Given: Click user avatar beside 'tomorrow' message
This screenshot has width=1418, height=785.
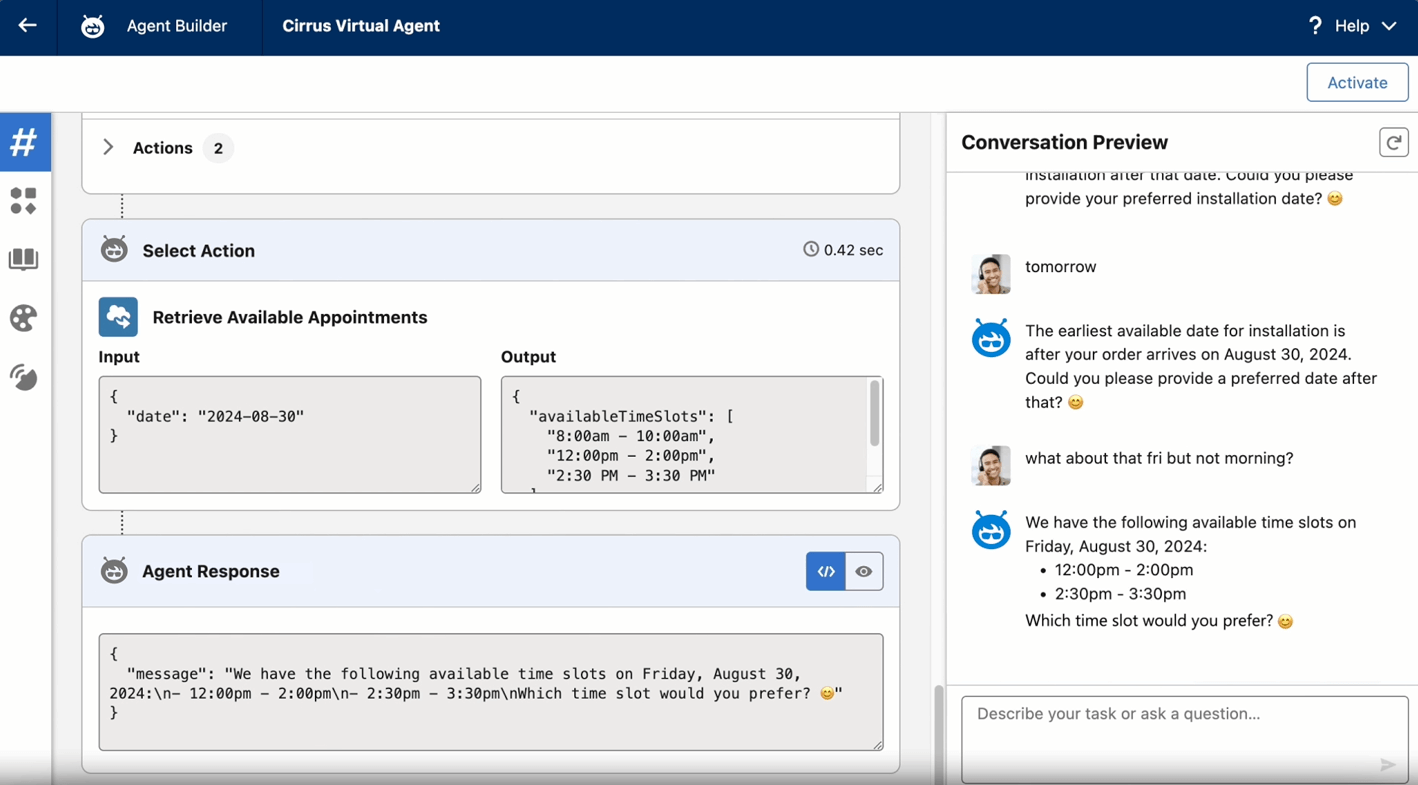Looking at the screenshot, I should [x=991, y=274].
